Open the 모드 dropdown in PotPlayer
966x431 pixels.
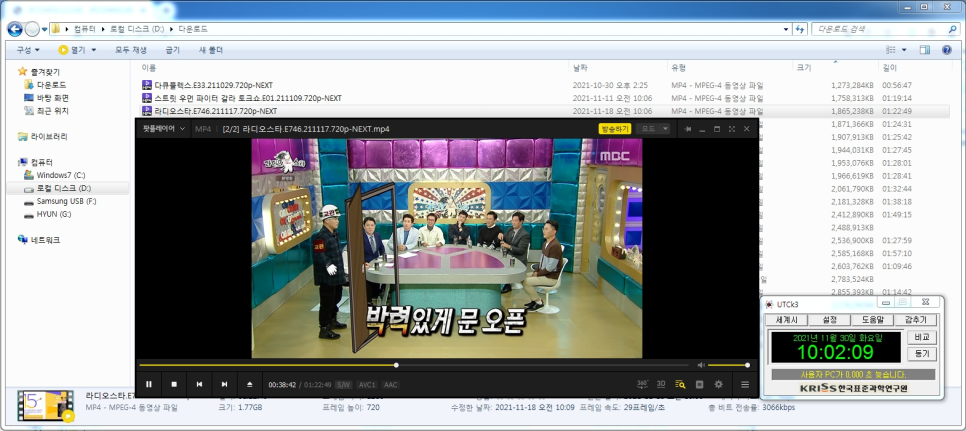652,129
